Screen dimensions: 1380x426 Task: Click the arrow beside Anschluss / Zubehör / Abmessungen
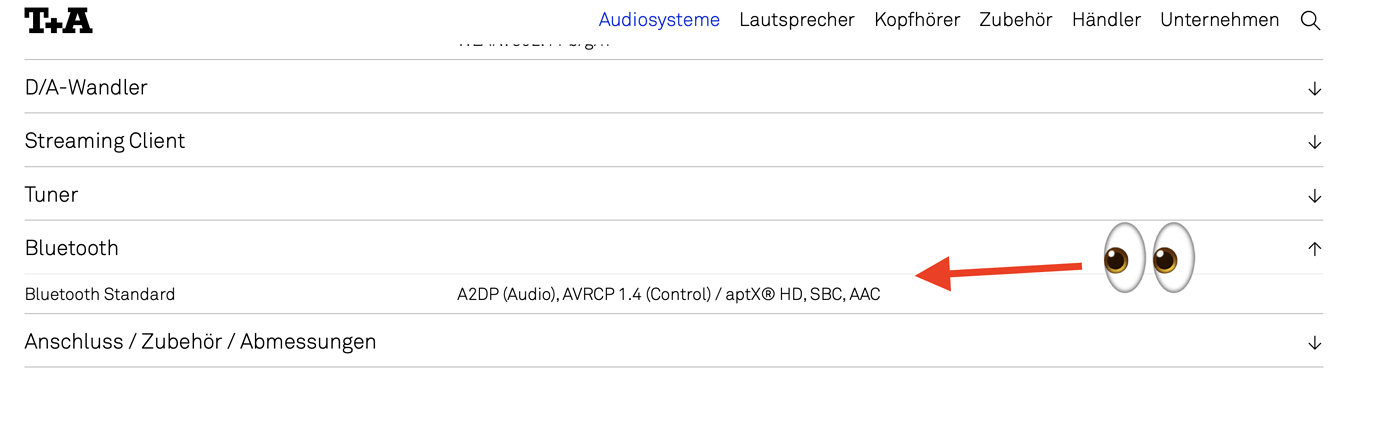pyautogui.click(x=1314, y=343)
